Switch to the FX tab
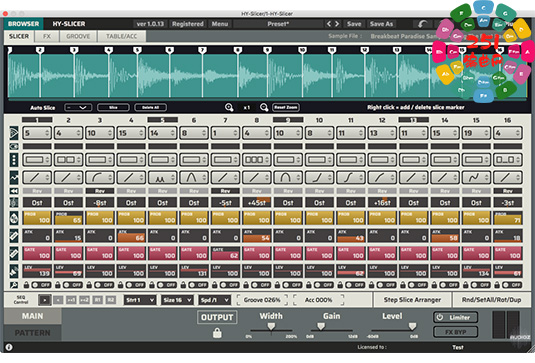Image resolution: width=535 pixels, height=363 pixels. [47, 36]
